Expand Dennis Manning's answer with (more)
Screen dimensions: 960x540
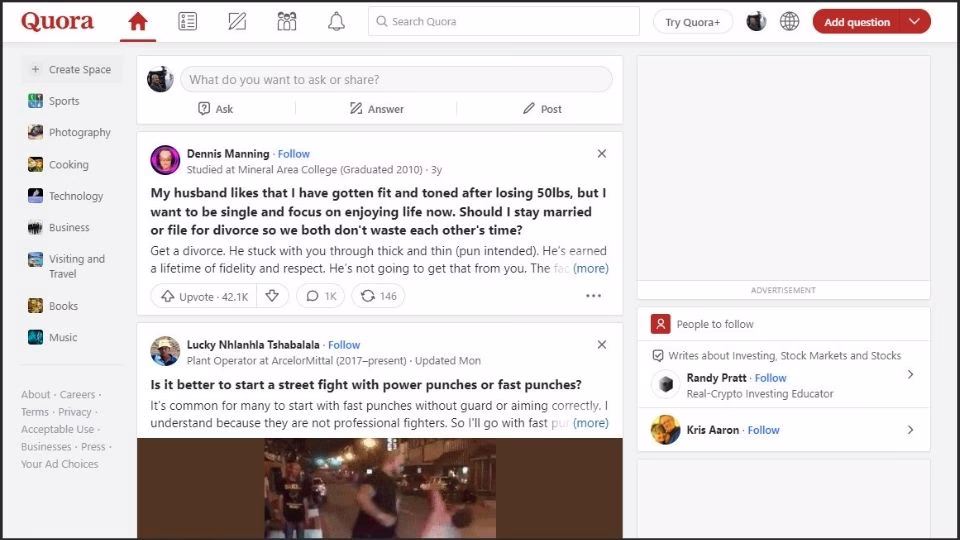tap(590, 268)
